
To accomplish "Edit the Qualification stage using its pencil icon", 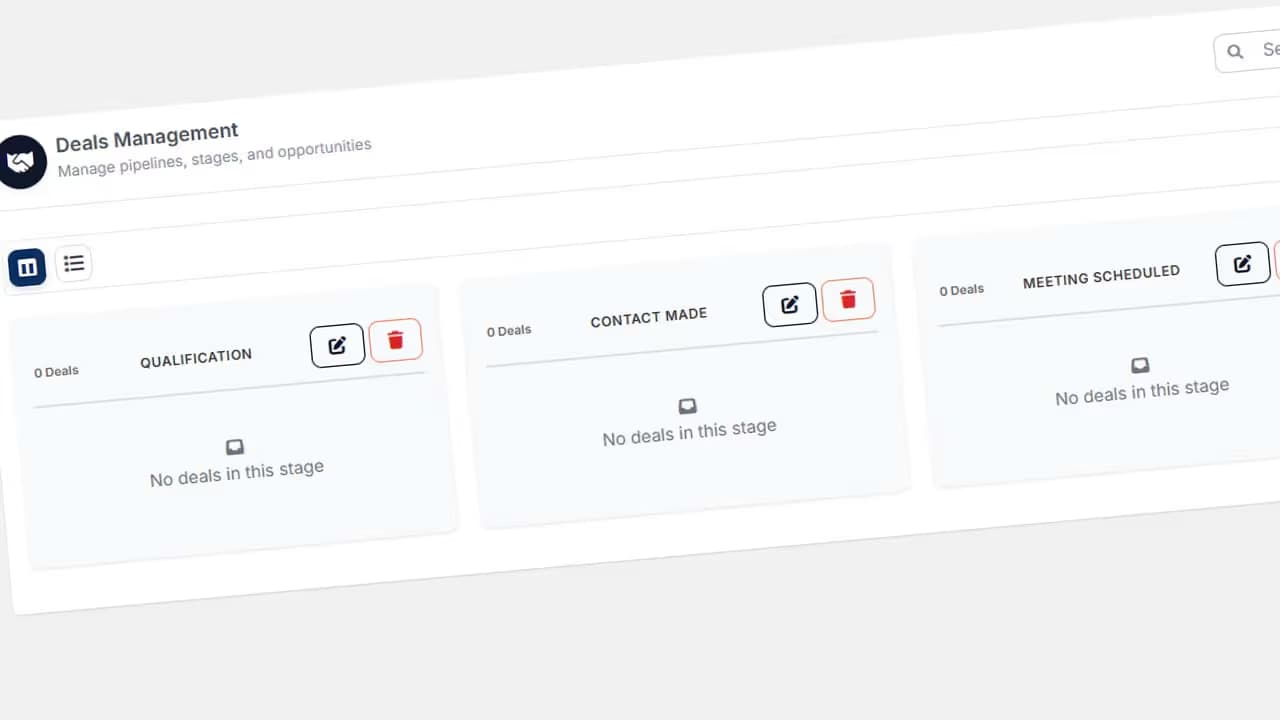I will [x=337, y=344].
